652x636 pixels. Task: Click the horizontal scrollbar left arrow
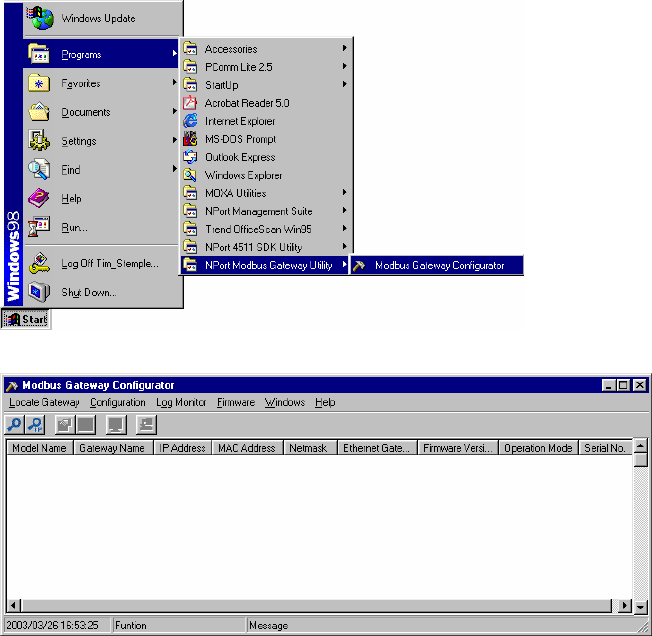pos(13,605)
